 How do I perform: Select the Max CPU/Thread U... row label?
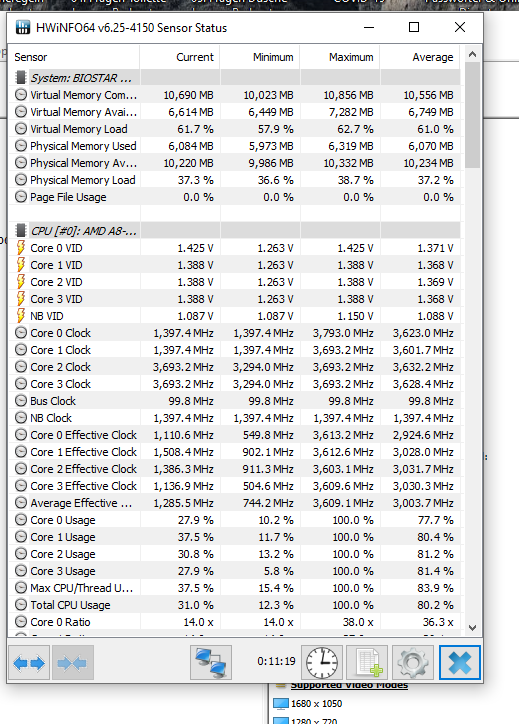pos(82,588)
